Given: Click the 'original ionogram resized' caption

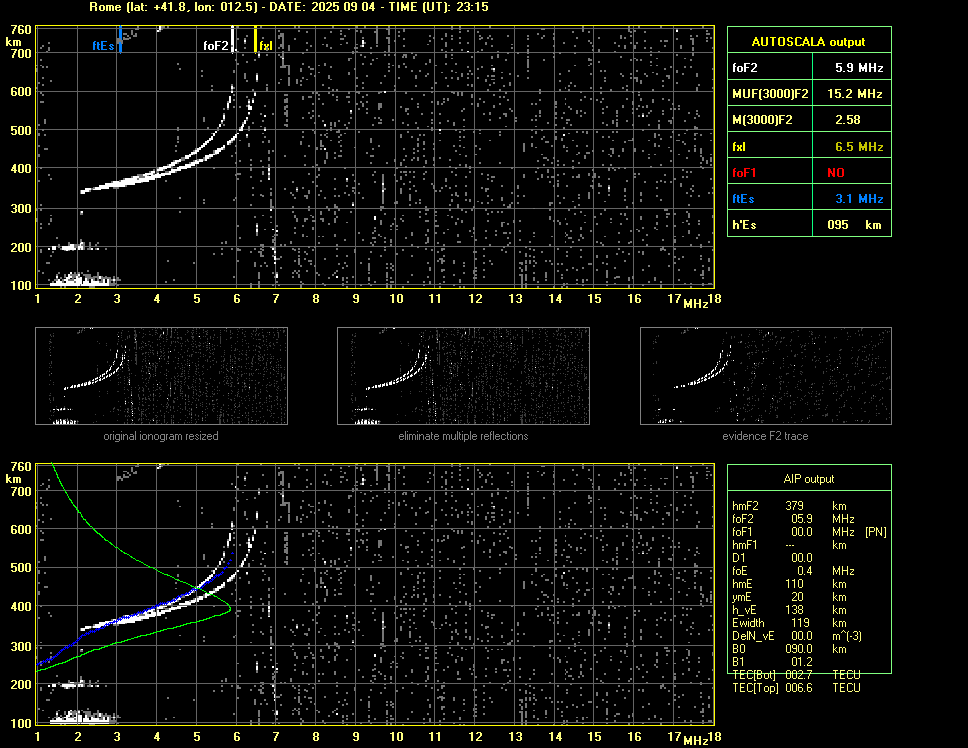Looking at the screenshot, I should click(161, 436).
